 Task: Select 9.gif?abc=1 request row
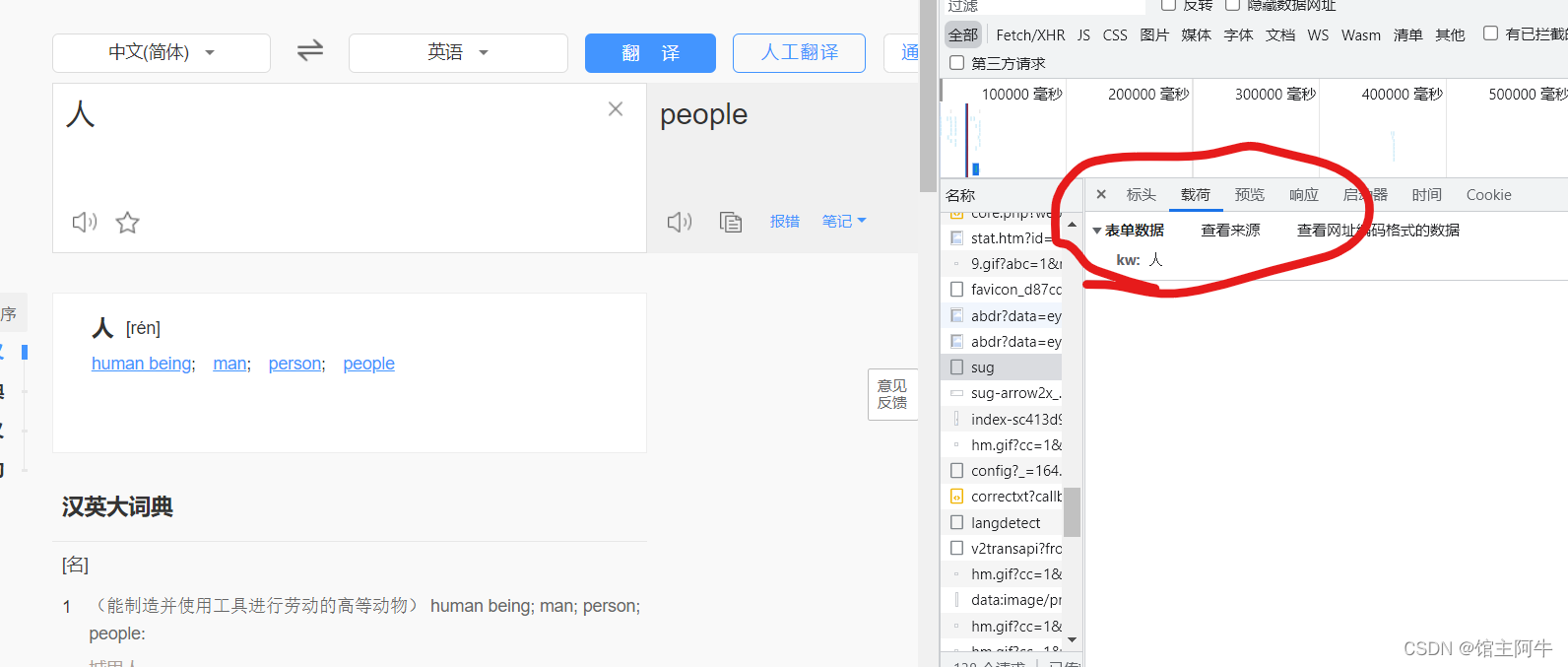pos(1002,264)
